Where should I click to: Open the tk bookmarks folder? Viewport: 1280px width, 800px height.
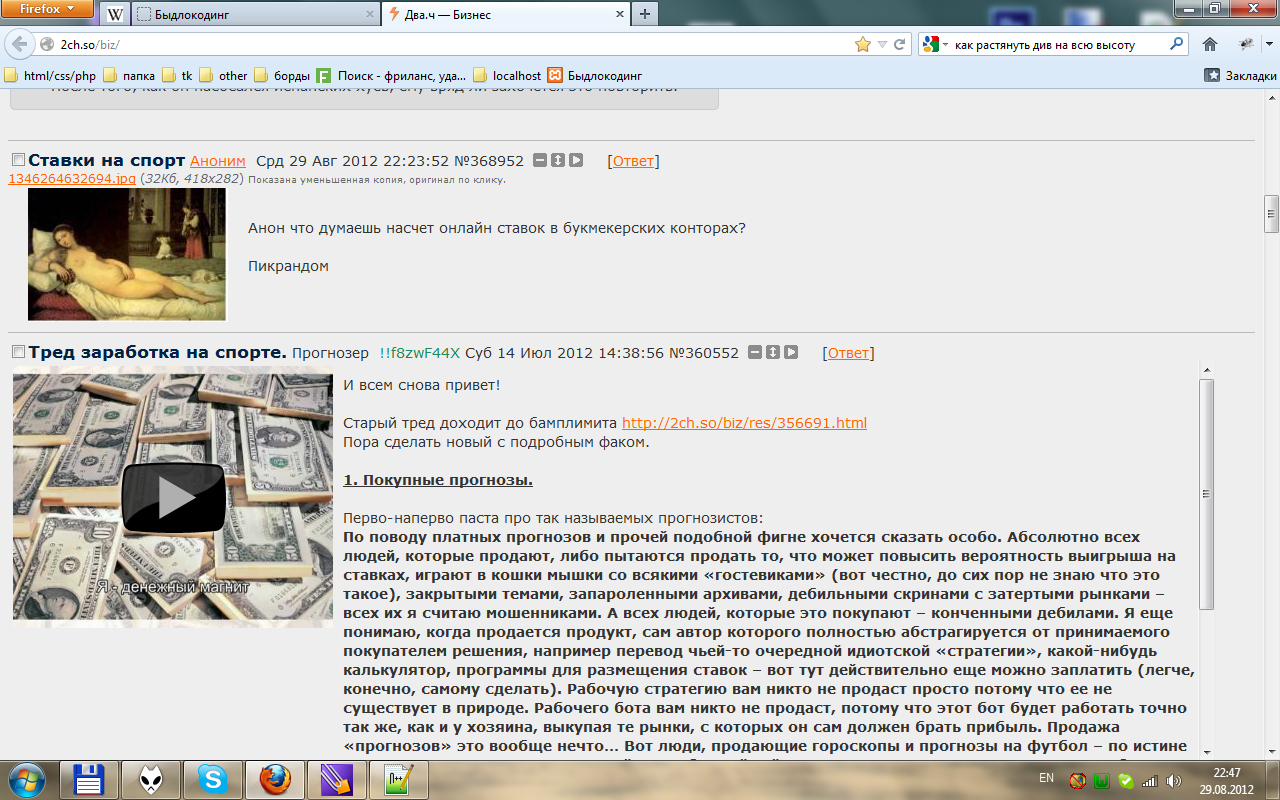[x=178, y=75]
